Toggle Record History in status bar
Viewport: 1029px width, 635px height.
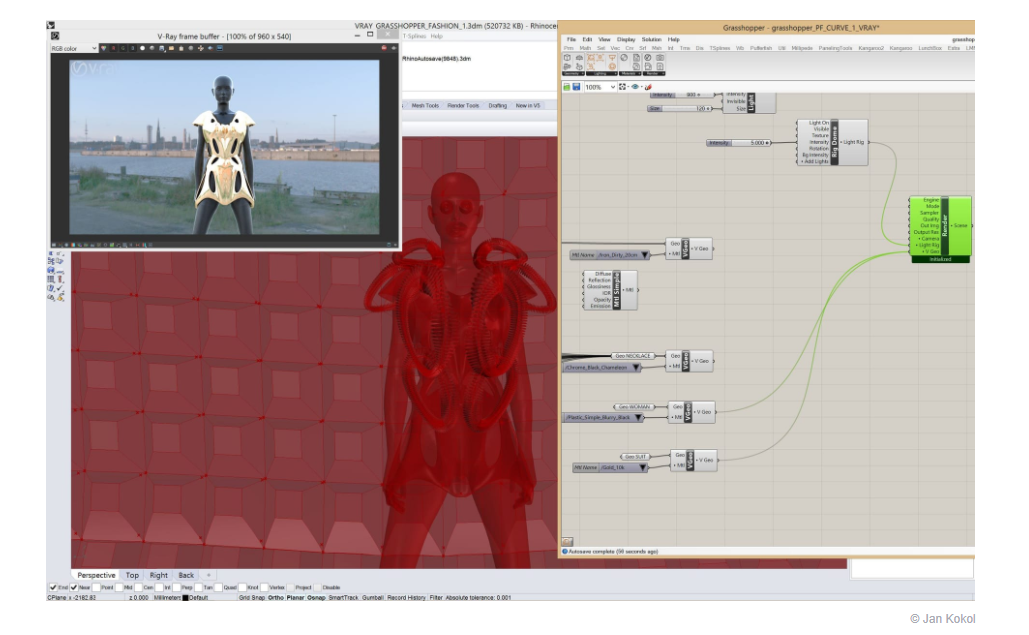pyautogui.click(x=406, y=598)
